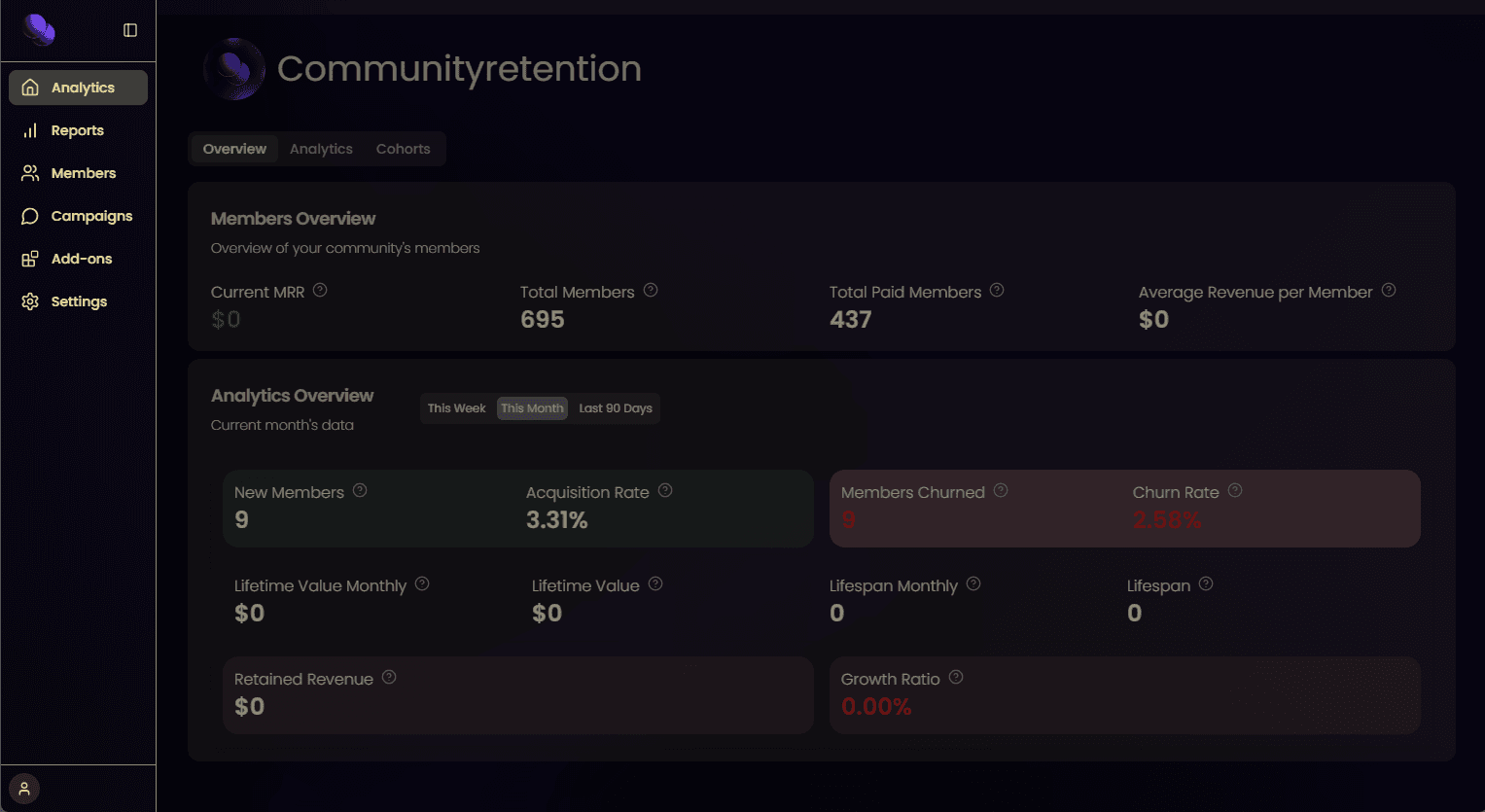Click help icon beside Lifespan label
The image size is (1485, 812).
1206,583
